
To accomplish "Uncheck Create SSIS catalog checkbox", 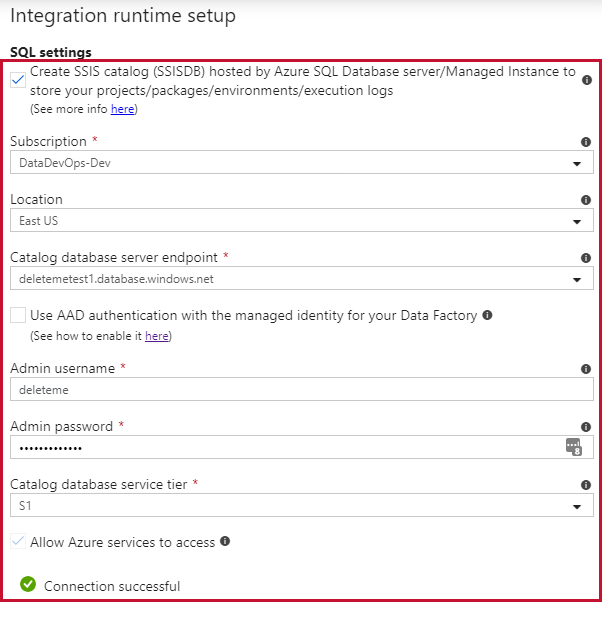I will click(x=18, y=80).
